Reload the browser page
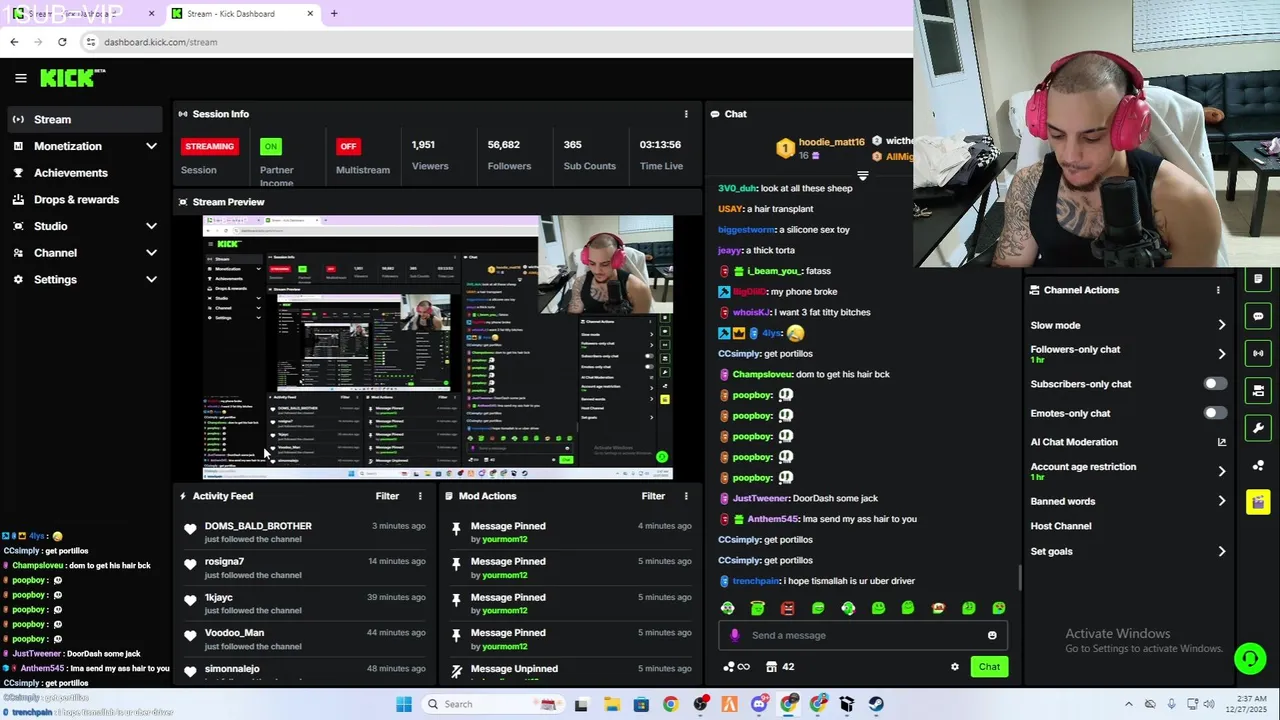1280x720 pixels. pos(62,42)
